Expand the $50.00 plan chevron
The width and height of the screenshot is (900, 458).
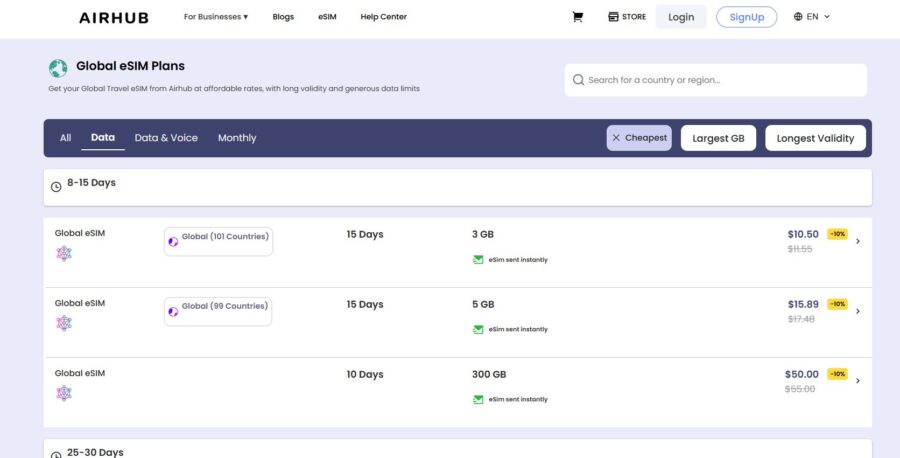click(x=858, y=381)
